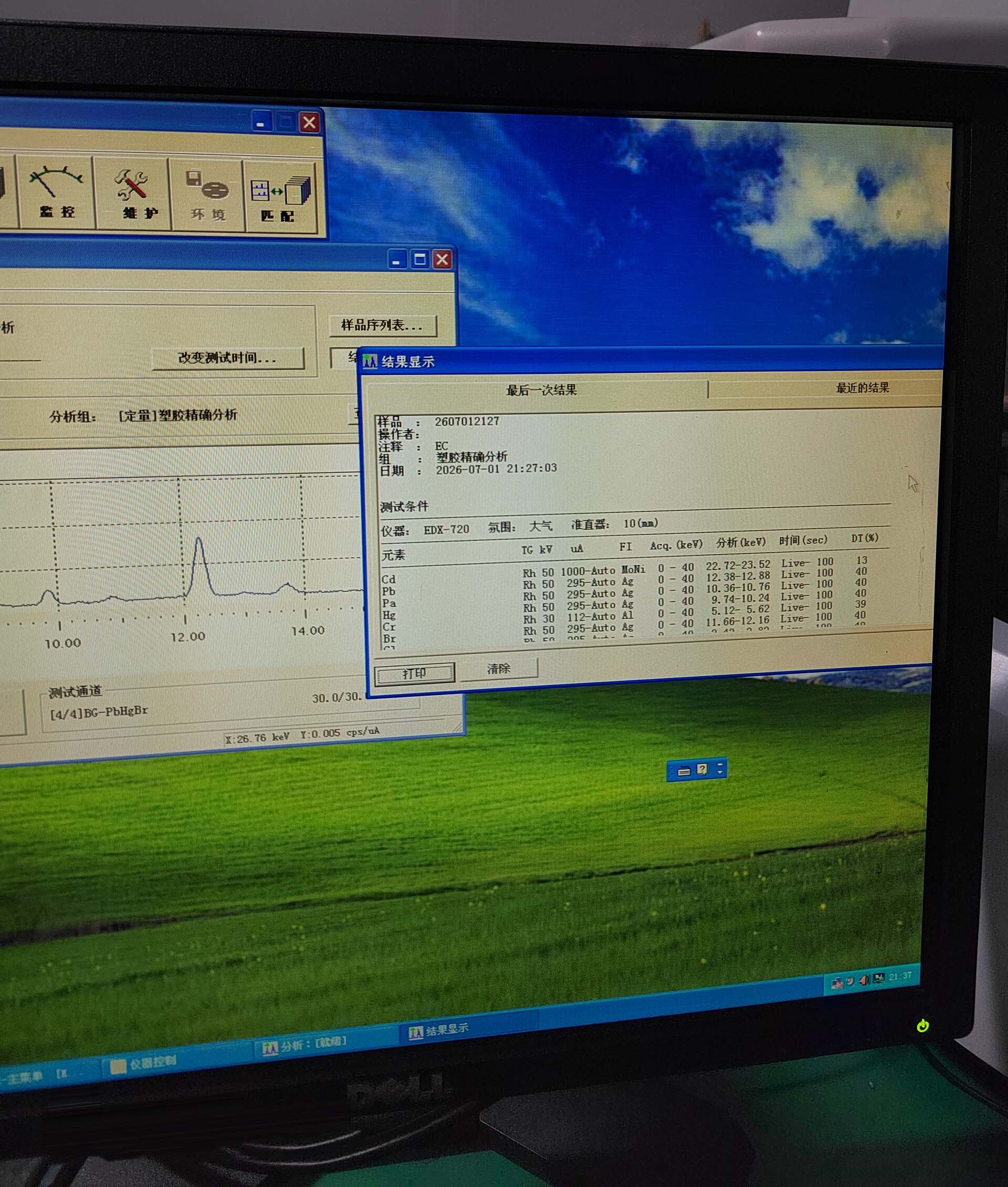The width and height of the screenshot is (1008, 1187).
Task: Click the date 2026-07-01 21:27:03
Action: [x=496, y=469]
